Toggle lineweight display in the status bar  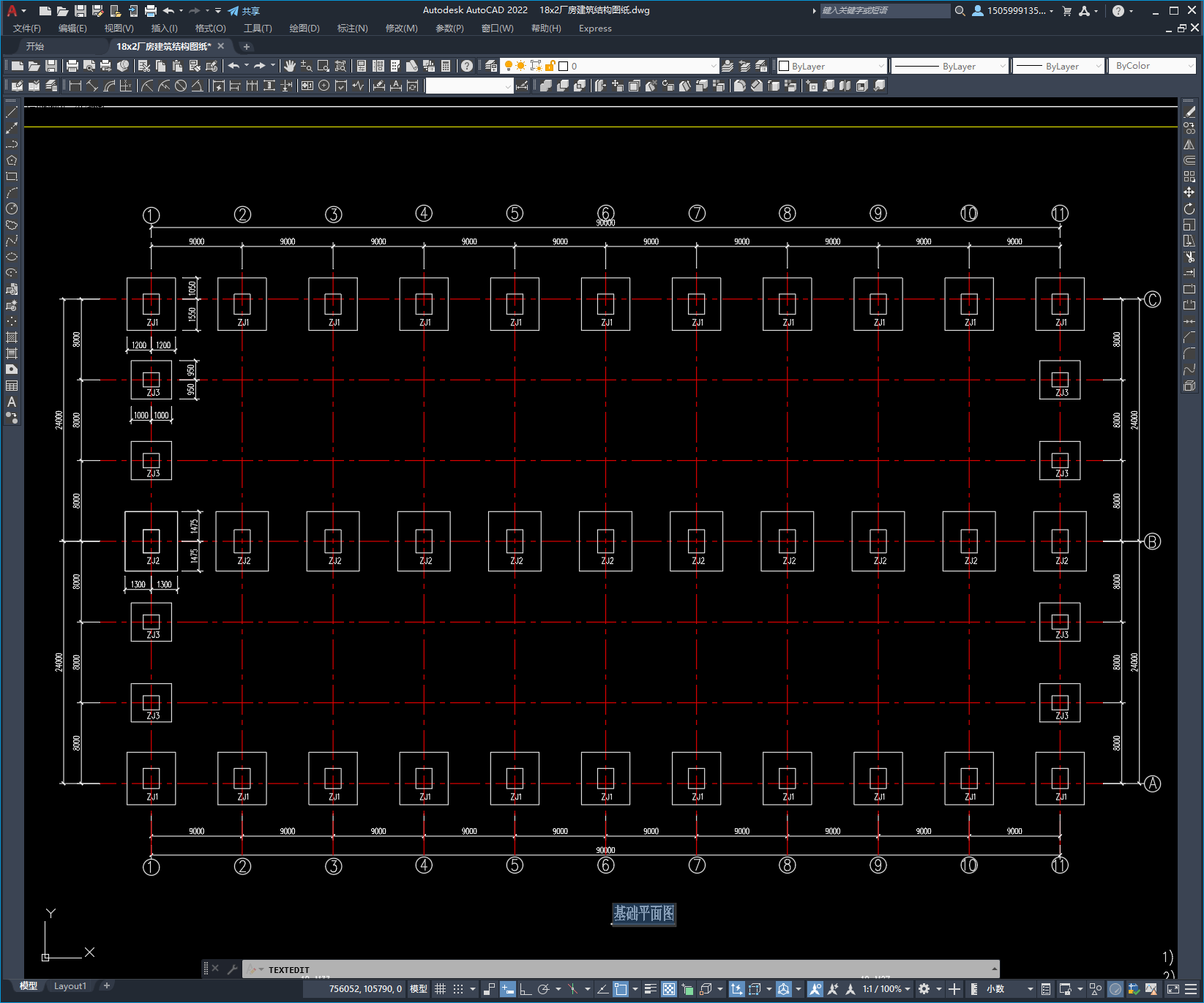(651, 989)
